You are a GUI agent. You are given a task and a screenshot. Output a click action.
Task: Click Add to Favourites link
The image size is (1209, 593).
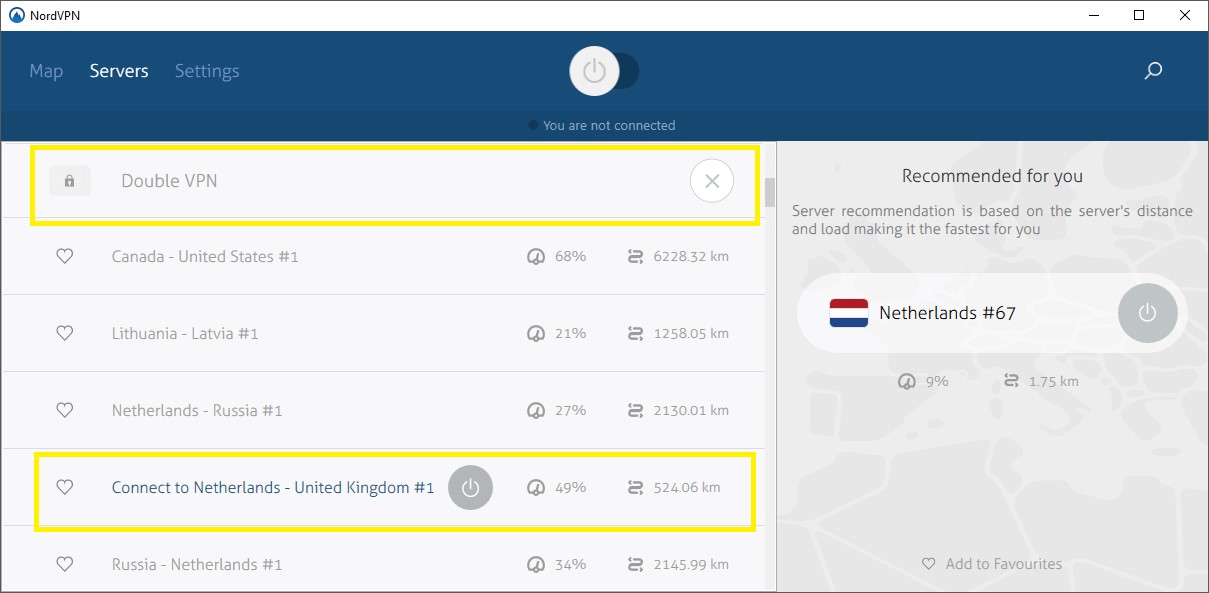click(1004, 564)
